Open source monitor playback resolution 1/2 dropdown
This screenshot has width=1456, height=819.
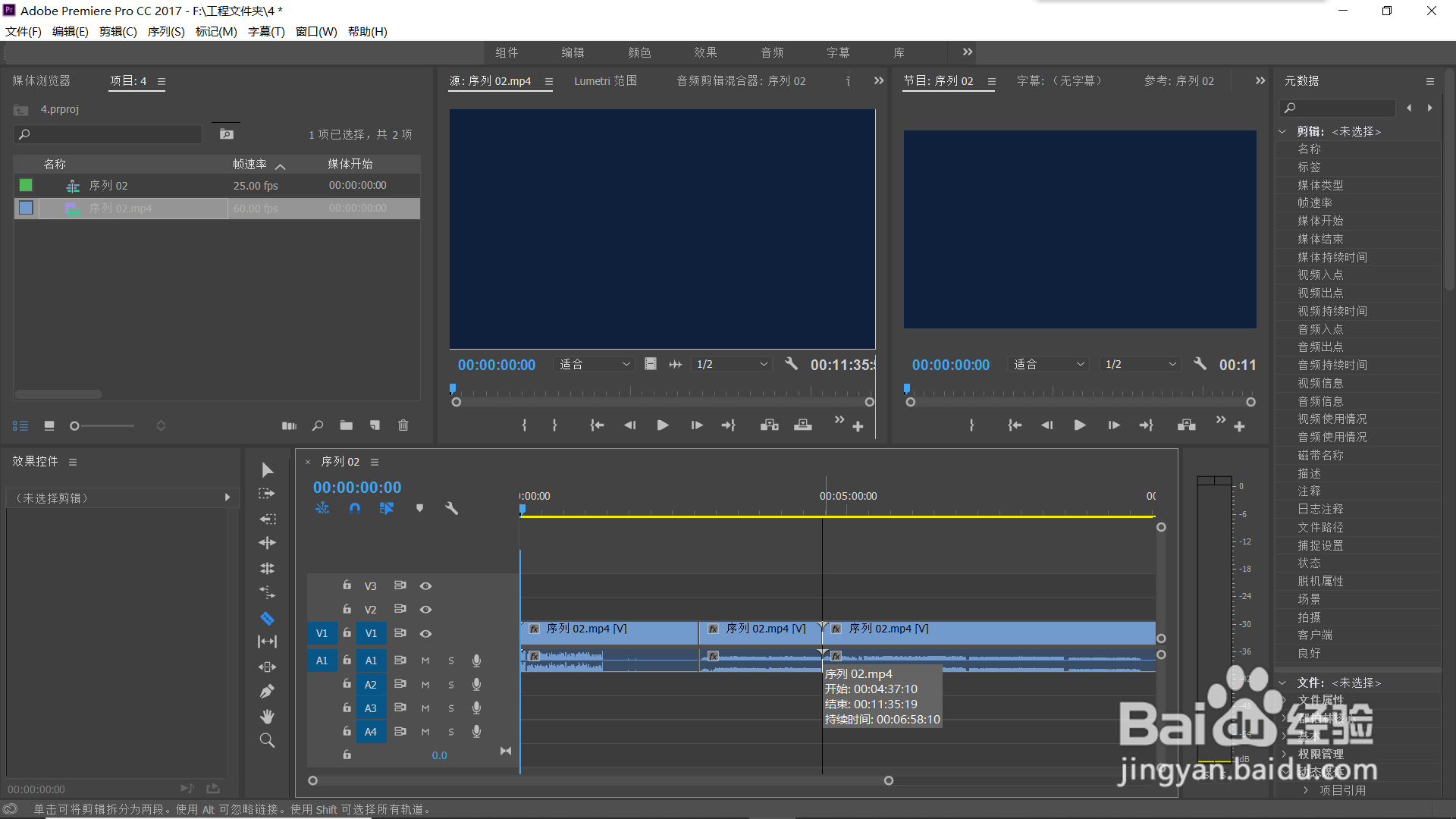point(732,365)
